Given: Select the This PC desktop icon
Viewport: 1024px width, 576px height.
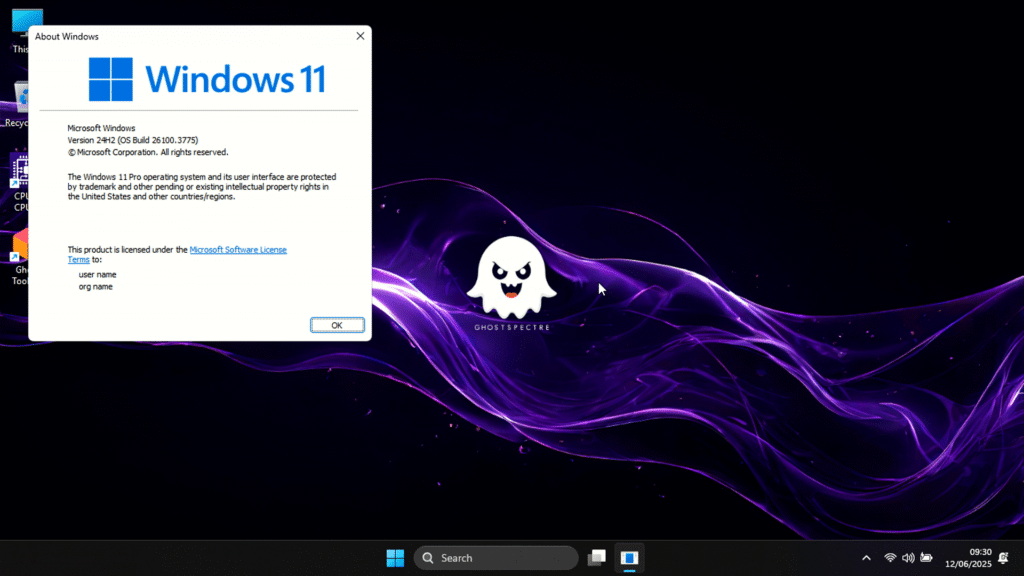Looking at the screenshot, I should pos(21,31).
